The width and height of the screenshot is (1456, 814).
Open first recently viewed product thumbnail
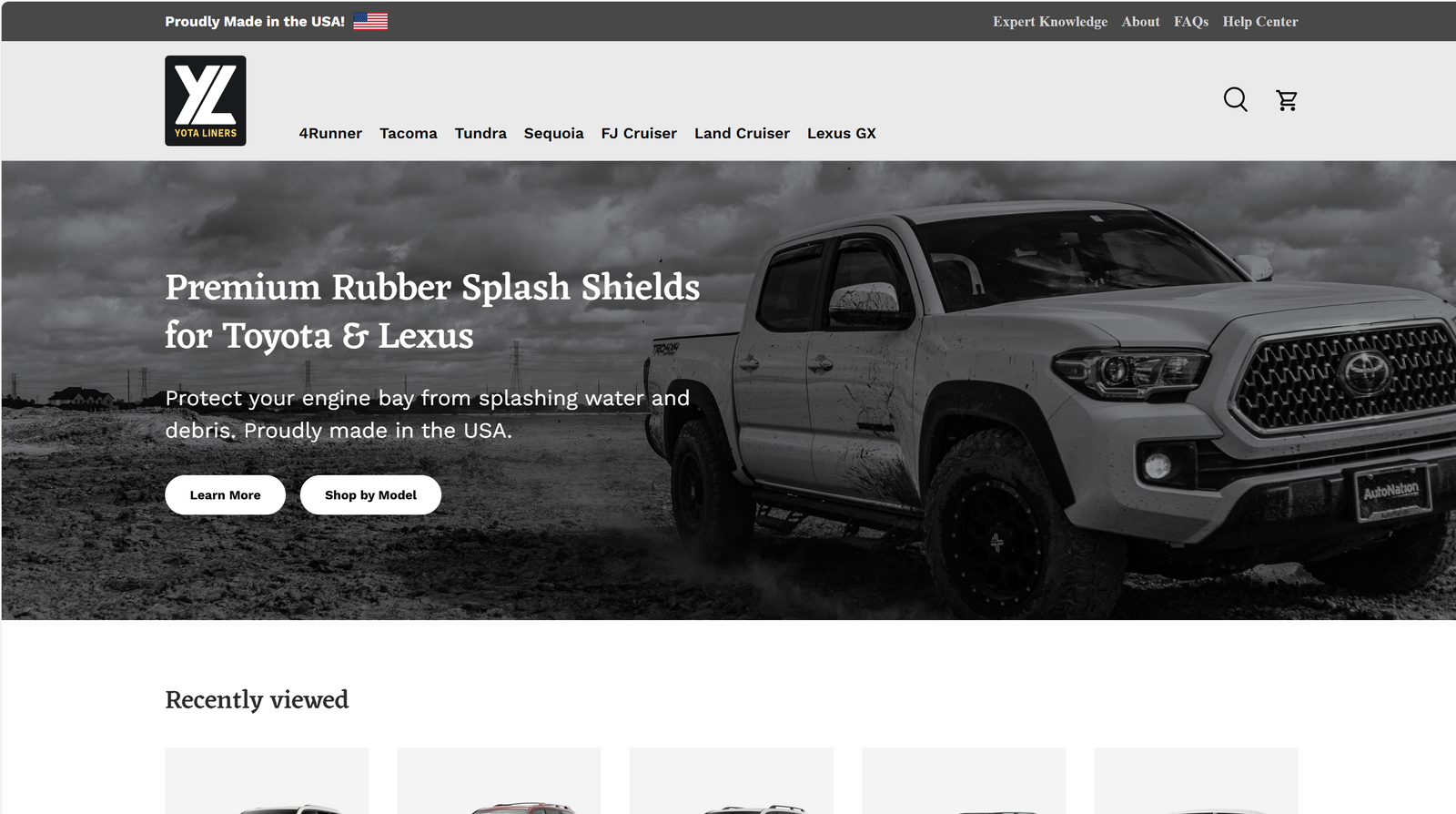[x=267, y=780]
